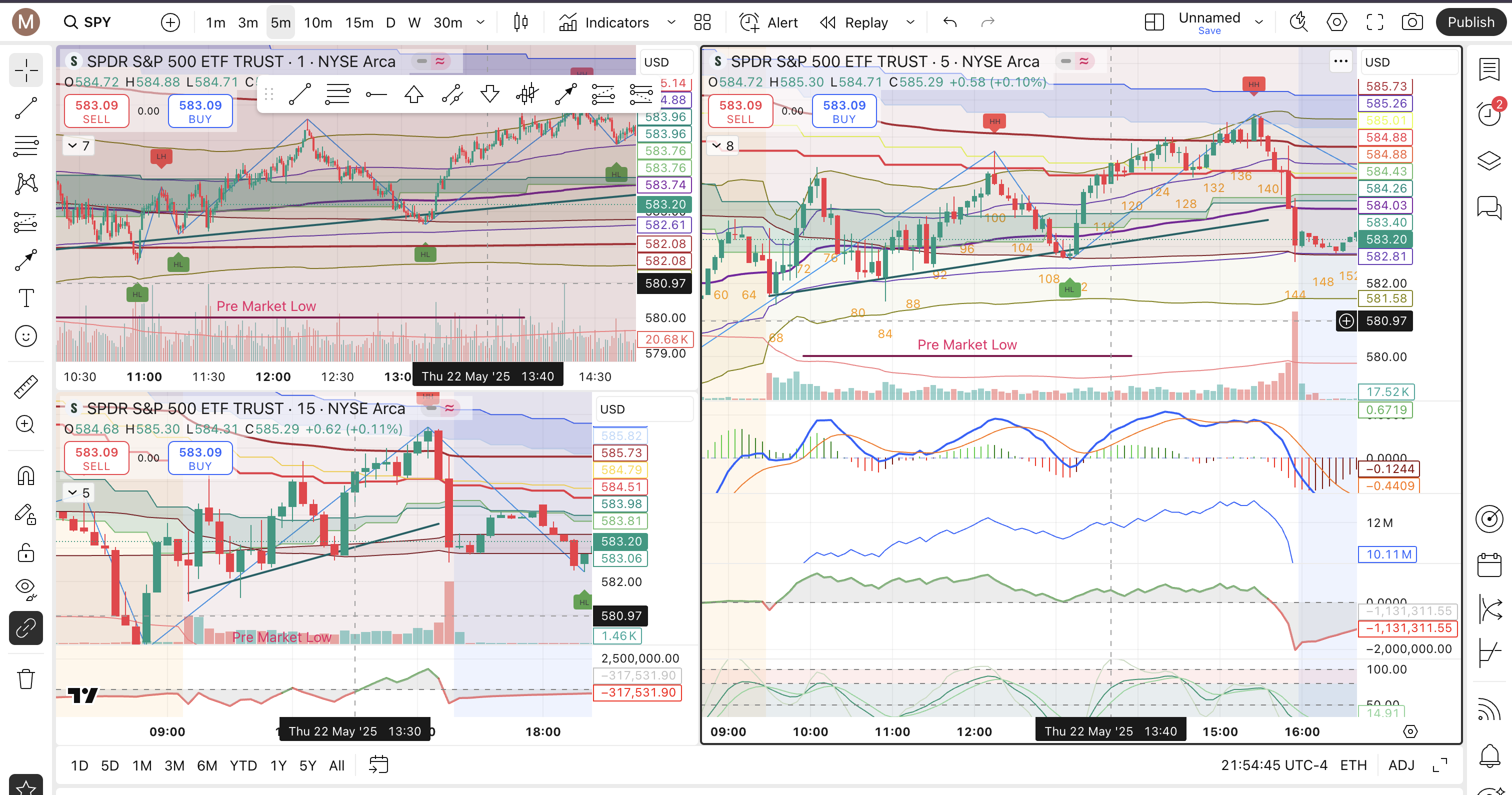Open Alert creation dialog

[769, 22]
